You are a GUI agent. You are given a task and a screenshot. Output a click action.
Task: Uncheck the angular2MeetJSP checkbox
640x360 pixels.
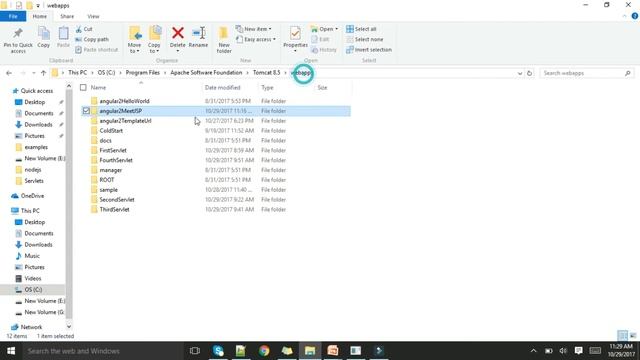point(86,111)
